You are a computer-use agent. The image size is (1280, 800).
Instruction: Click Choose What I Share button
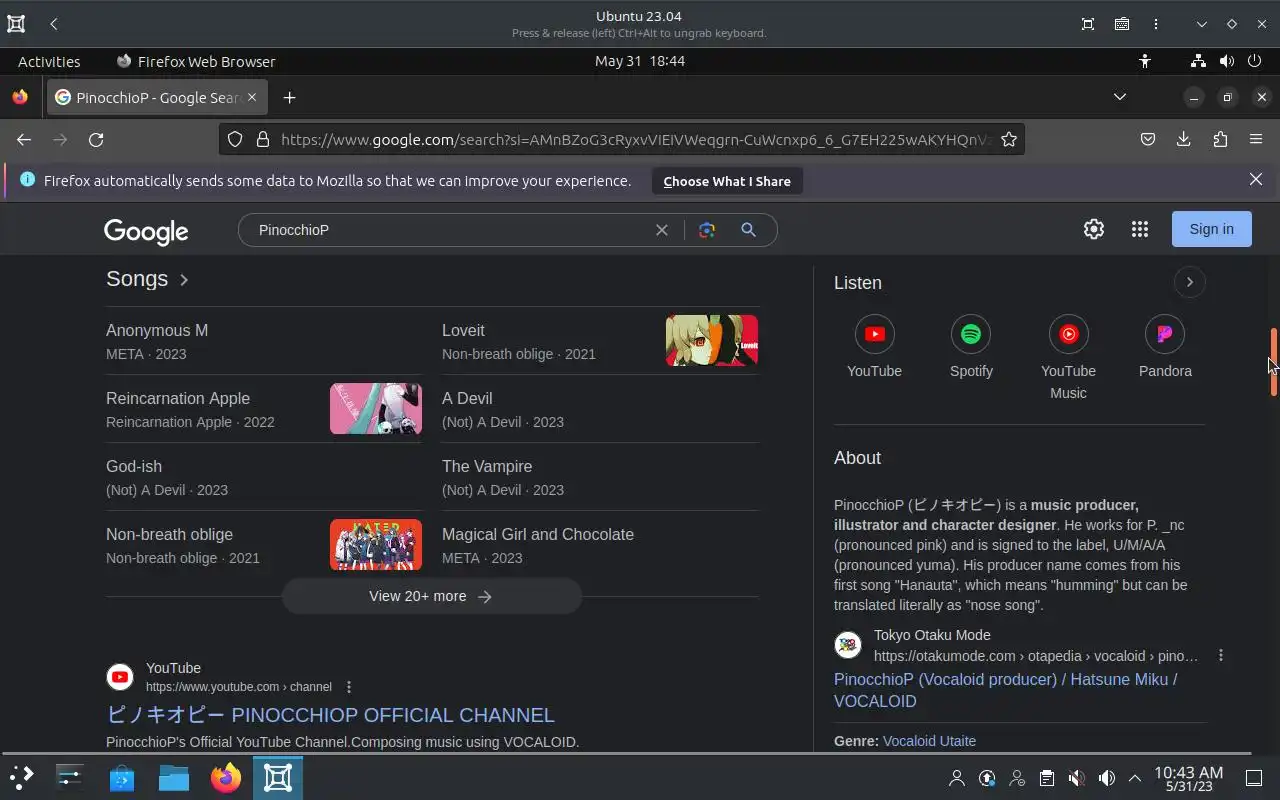tap(727, 181)
